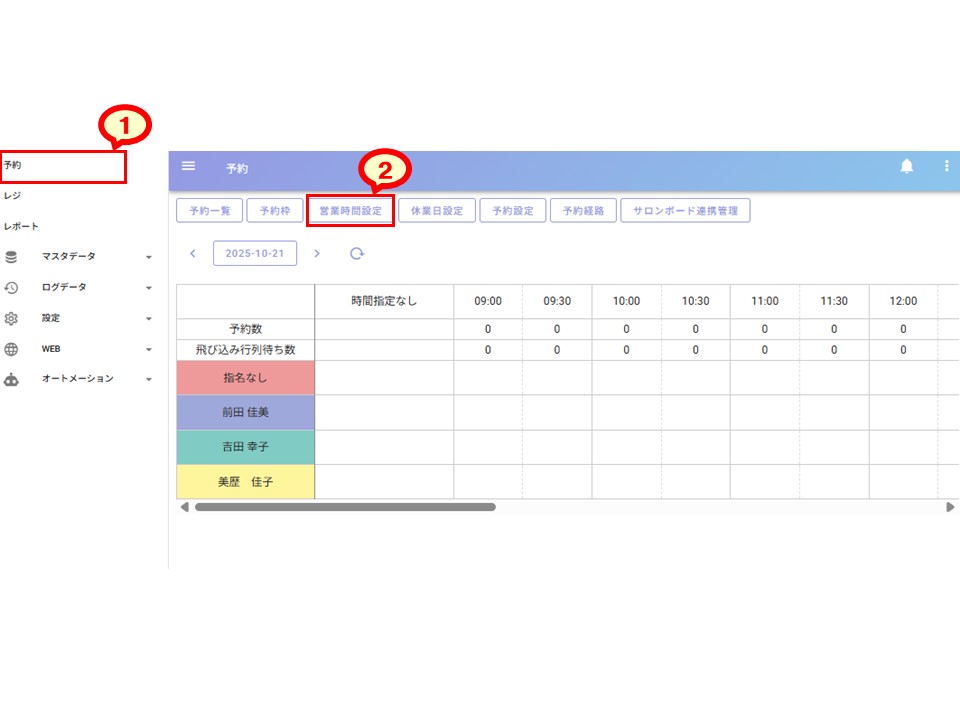Go to the previous day arrow
This screenshot has height=720, width=960.
pos(193,254)
